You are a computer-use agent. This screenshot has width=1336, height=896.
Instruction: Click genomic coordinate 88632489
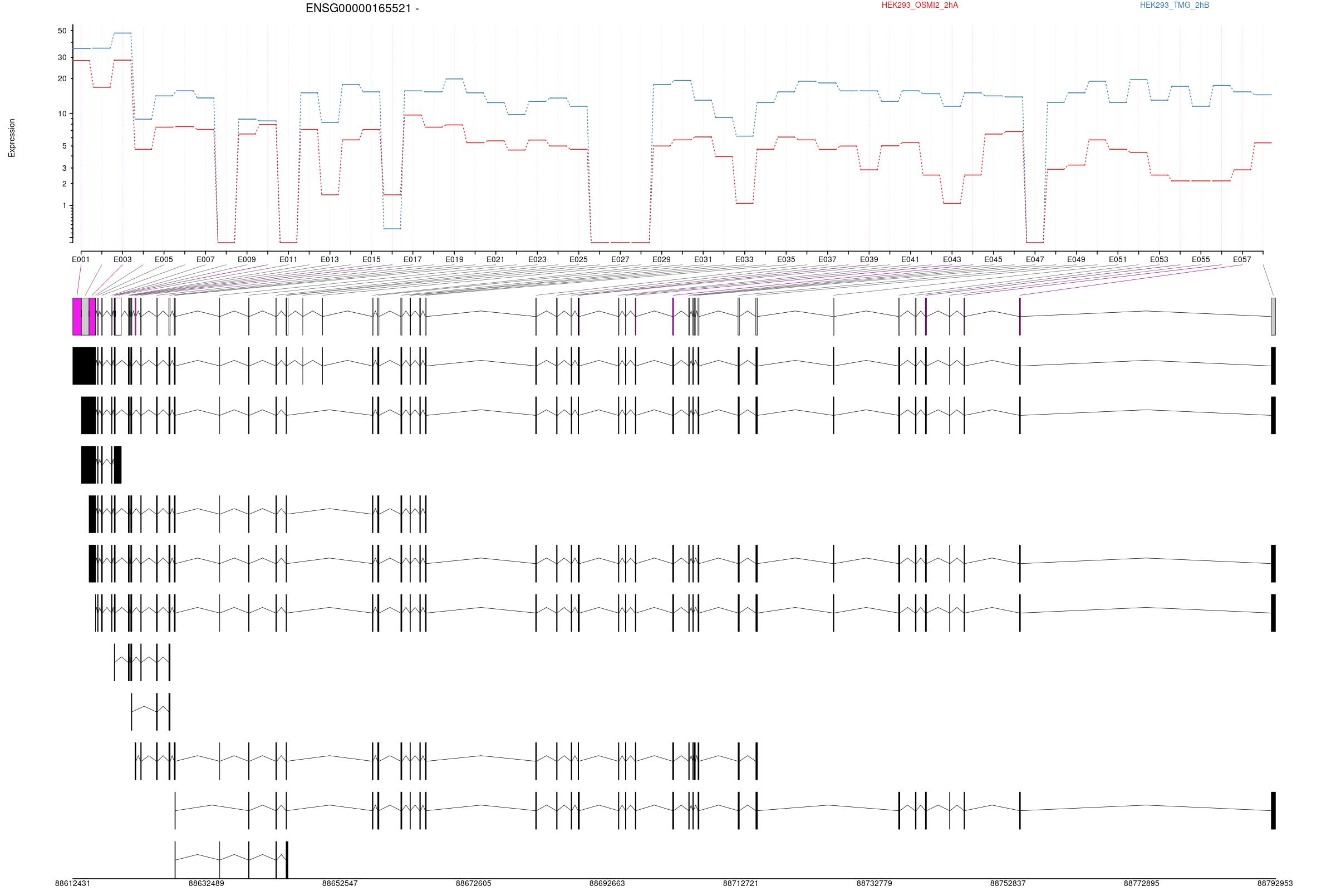207,883
